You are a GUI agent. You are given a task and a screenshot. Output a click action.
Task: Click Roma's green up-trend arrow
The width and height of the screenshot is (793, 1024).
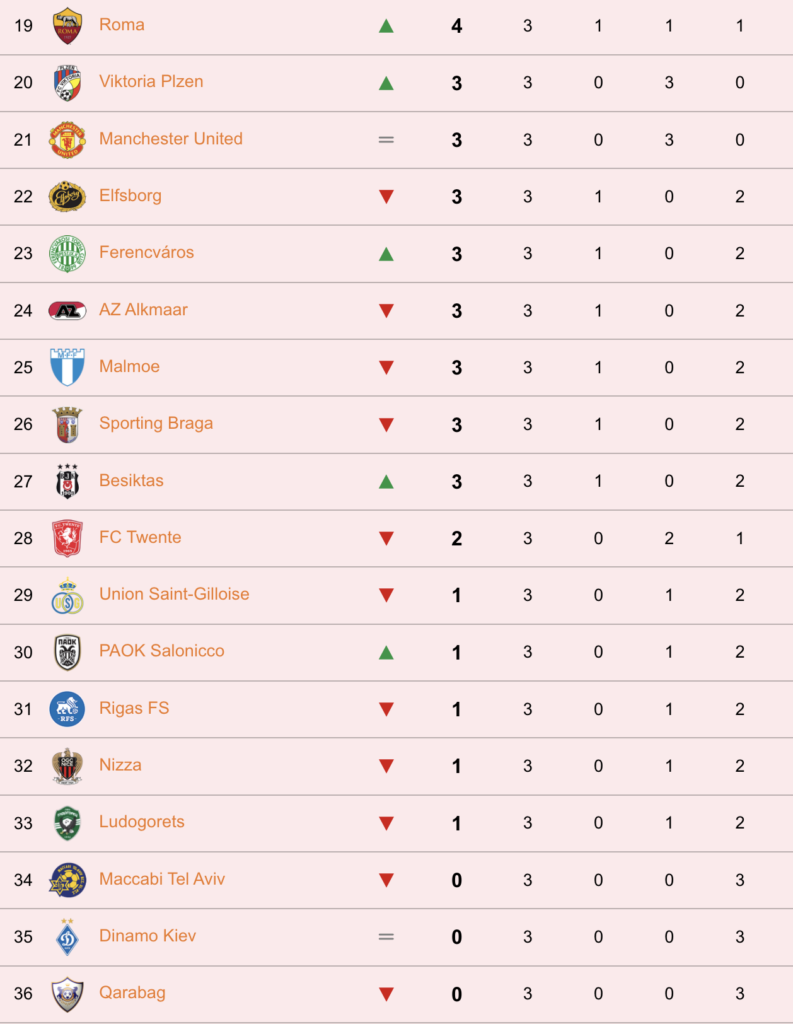pos(386,26)
